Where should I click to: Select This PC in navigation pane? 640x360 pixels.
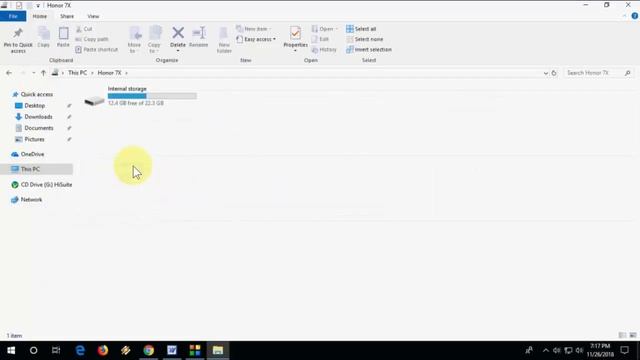[x=37, y=169]
